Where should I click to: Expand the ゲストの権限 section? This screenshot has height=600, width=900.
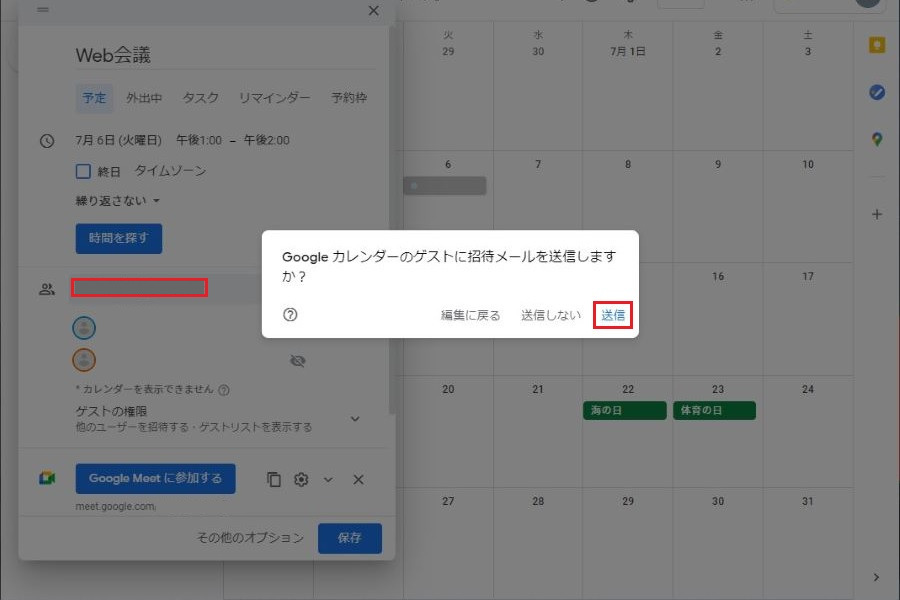pyautogui.click(x=354, y=419)
